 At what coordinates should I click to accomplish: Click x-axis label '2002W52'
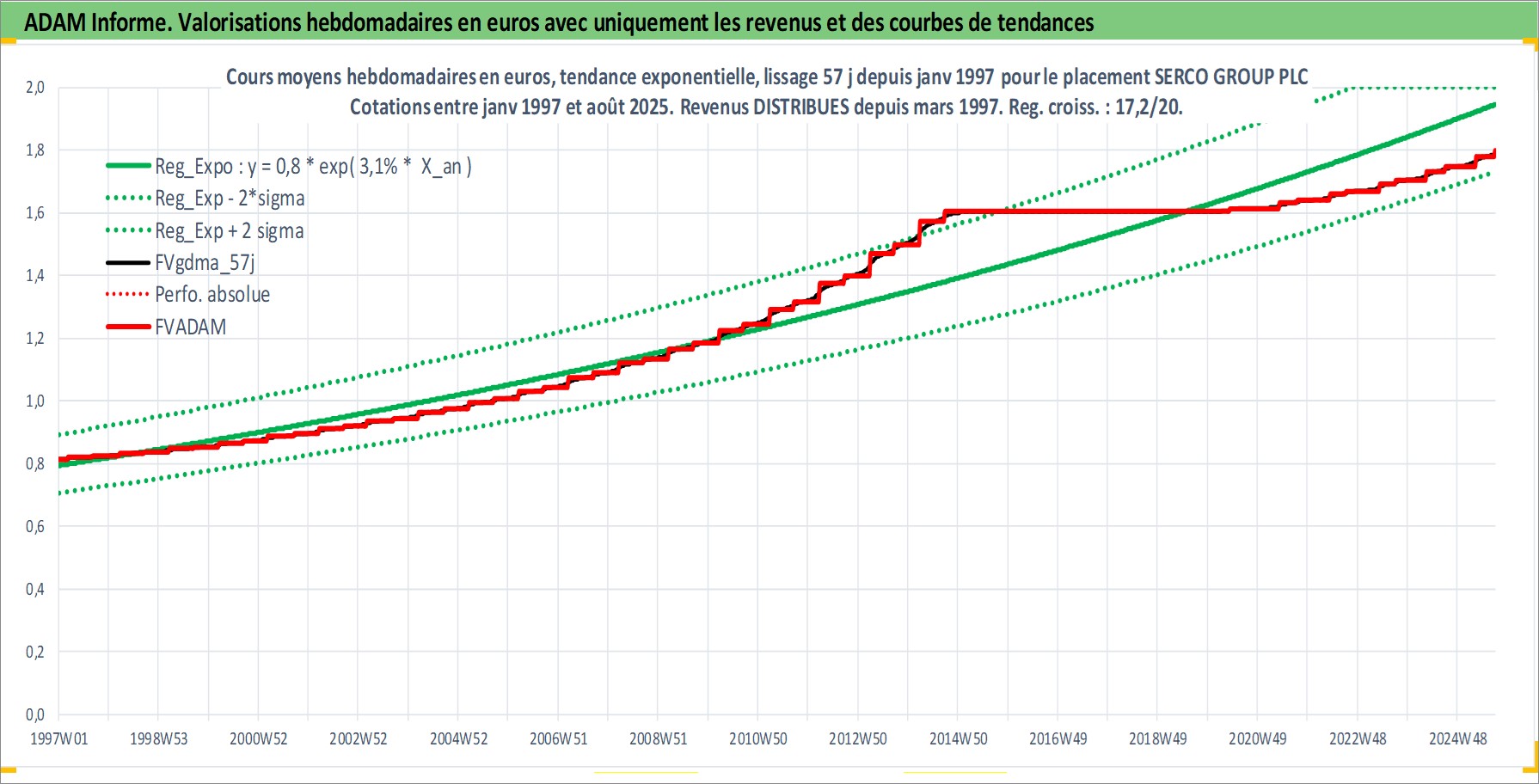[x=358, y=738]
